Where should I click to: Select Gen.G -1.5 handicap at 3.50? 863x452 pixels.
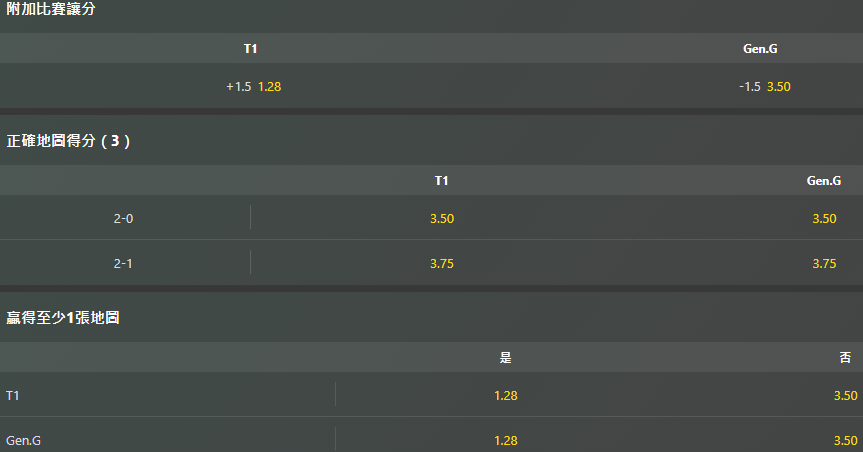click(764, 86)
